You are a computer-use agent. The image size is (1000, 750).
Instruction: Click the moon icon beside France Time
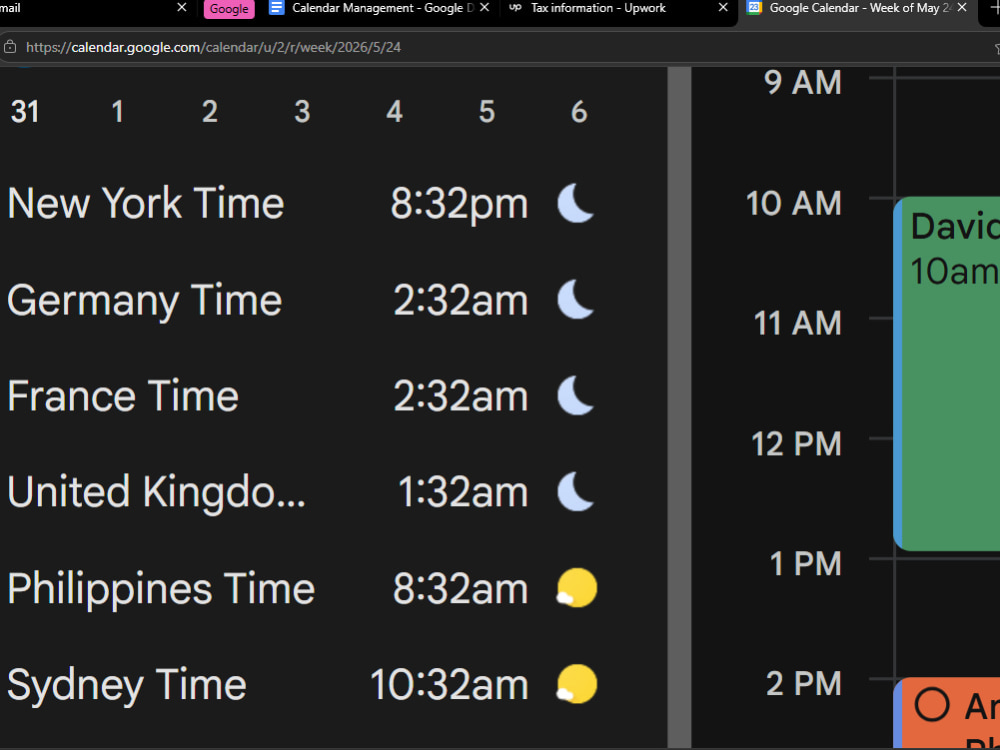576,396
